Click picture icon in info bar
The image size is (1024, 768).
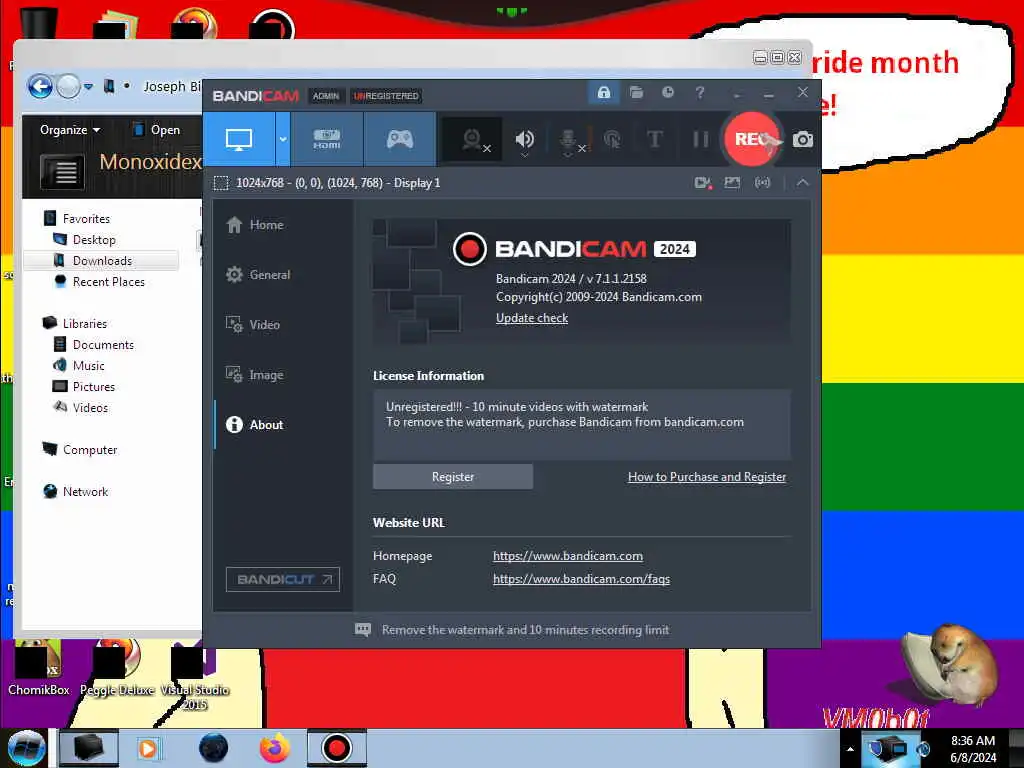(732, 183)
